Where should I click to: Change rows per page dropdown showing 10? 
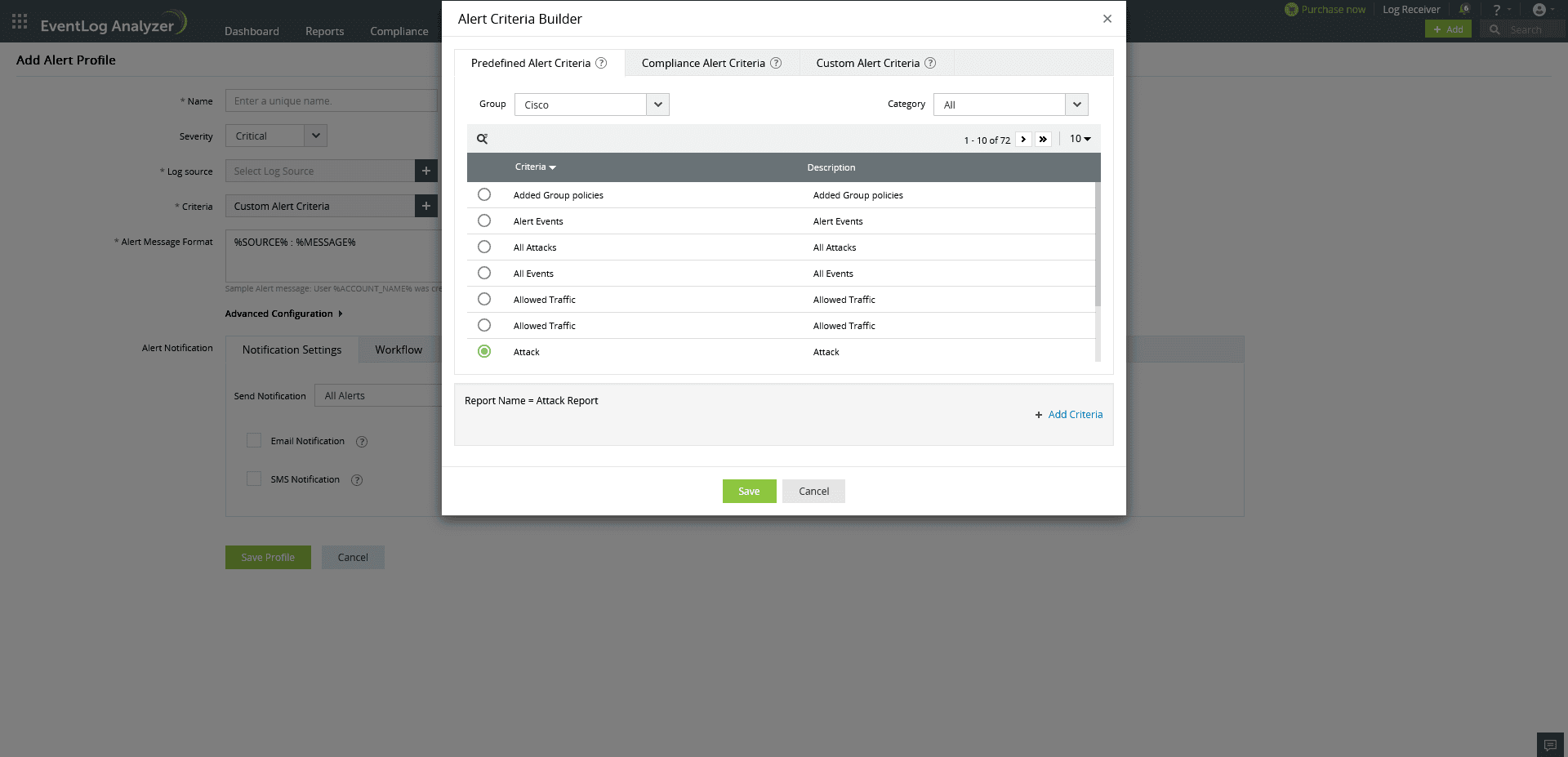coord(1080,139)
